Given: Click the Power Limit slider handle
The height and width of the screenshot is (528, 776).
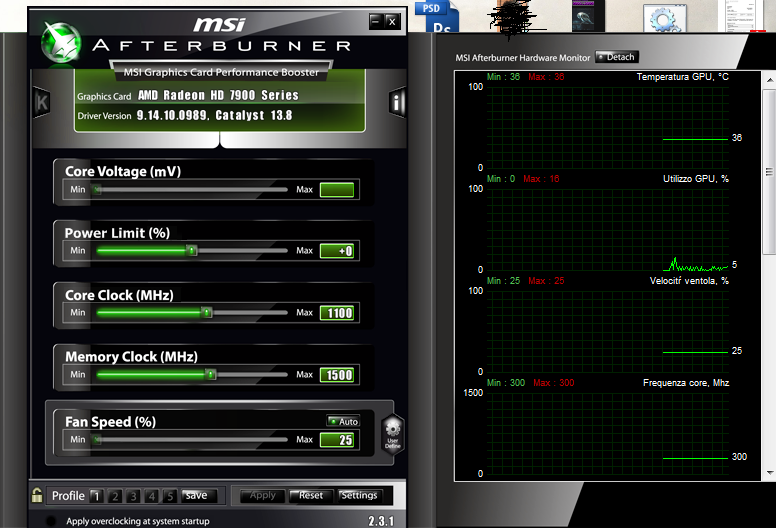Looking at the screenshot, I should tap(192, 250).
